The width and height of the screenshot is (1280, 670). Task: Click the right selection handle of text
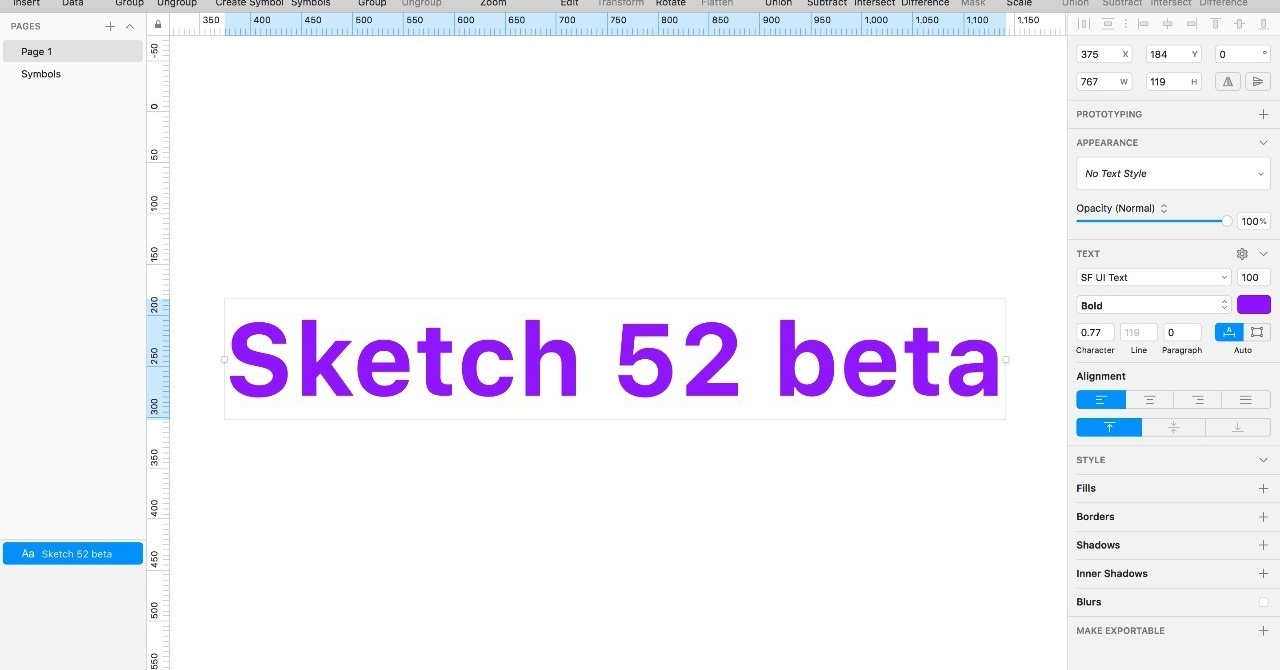(1006, 359)
